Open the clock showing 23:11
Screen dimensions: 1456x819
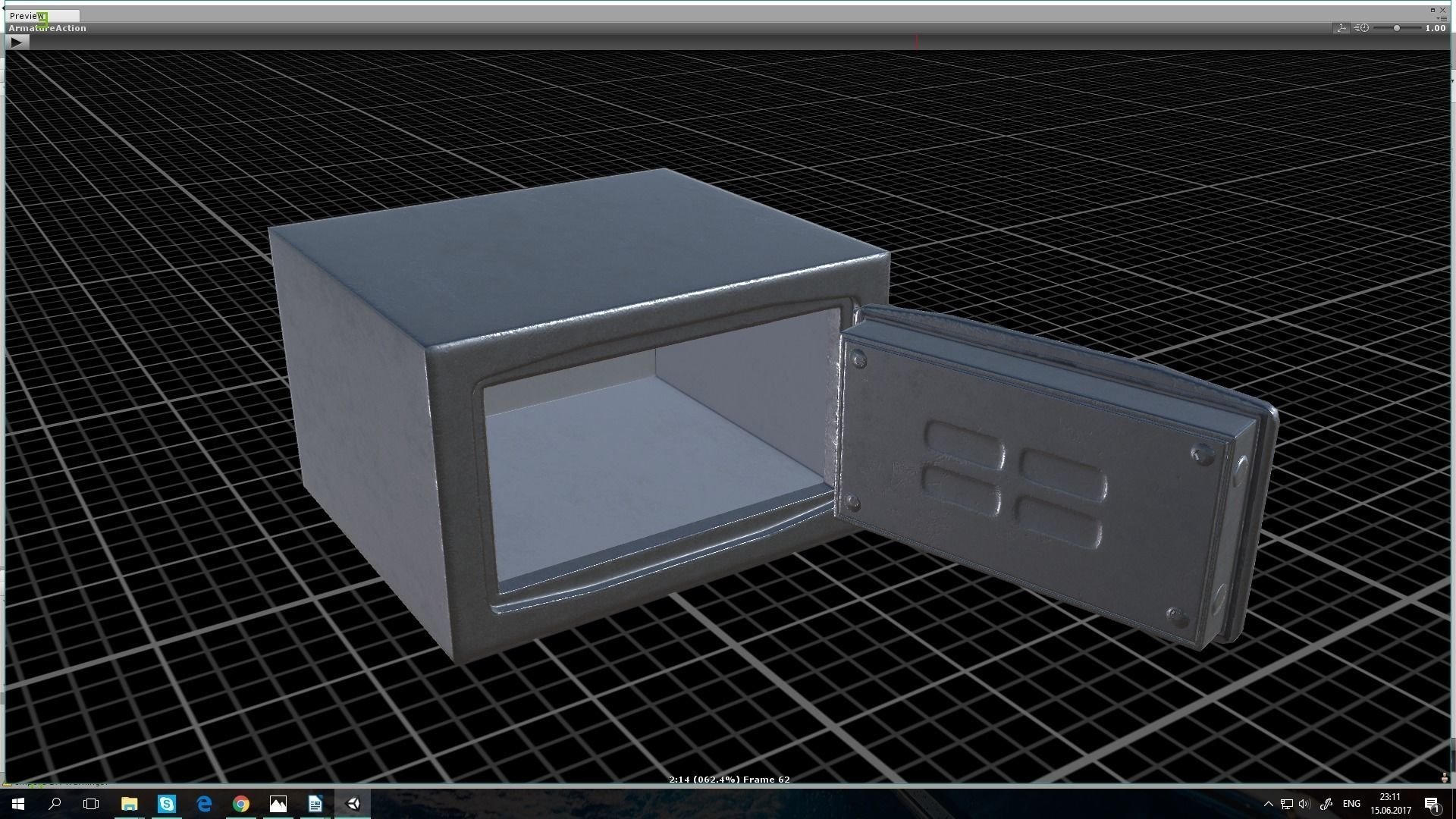point(1390,804)
